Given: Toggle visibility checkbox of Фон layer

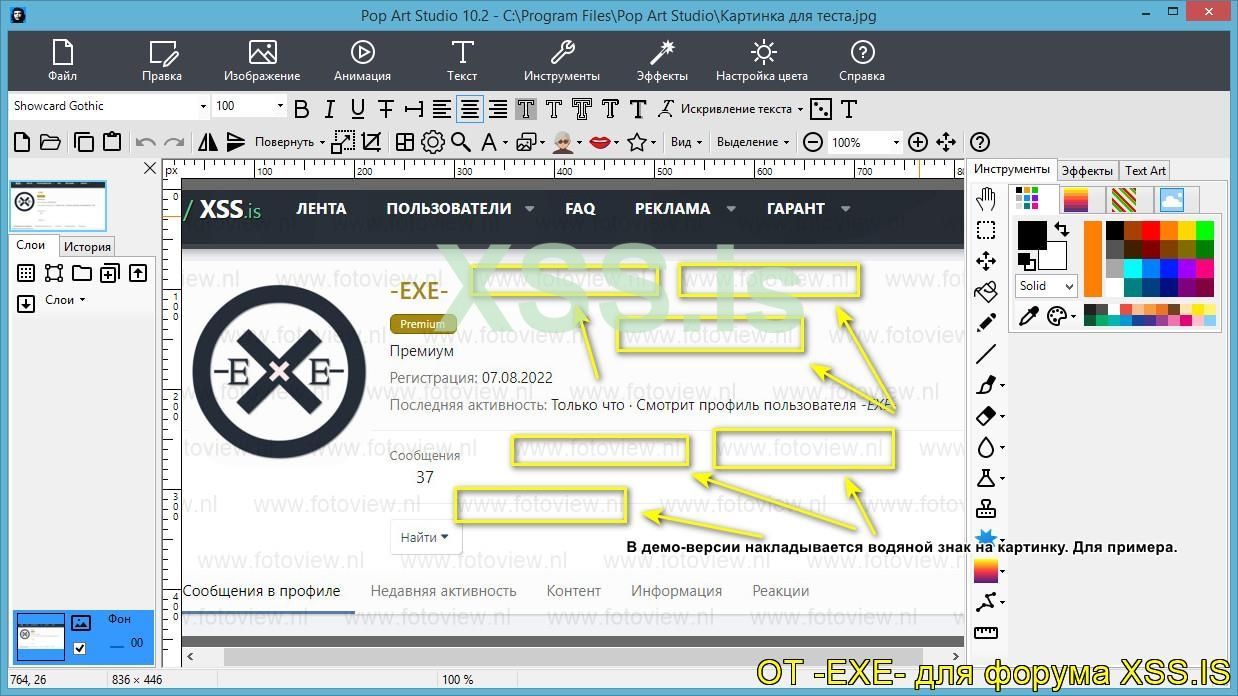Looking at the screenshot, I should tap(80, 648).
